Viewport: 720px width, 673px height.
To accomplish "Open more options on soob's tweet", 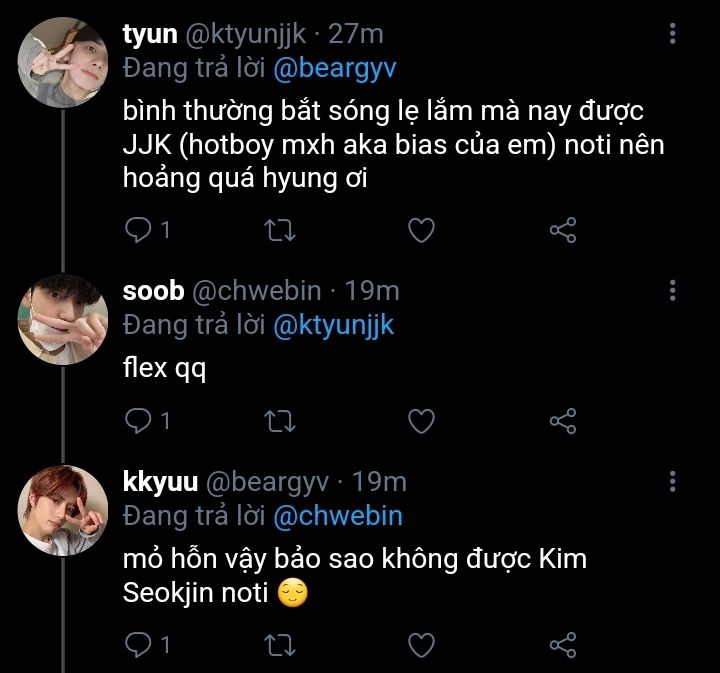I will (672, 291).
